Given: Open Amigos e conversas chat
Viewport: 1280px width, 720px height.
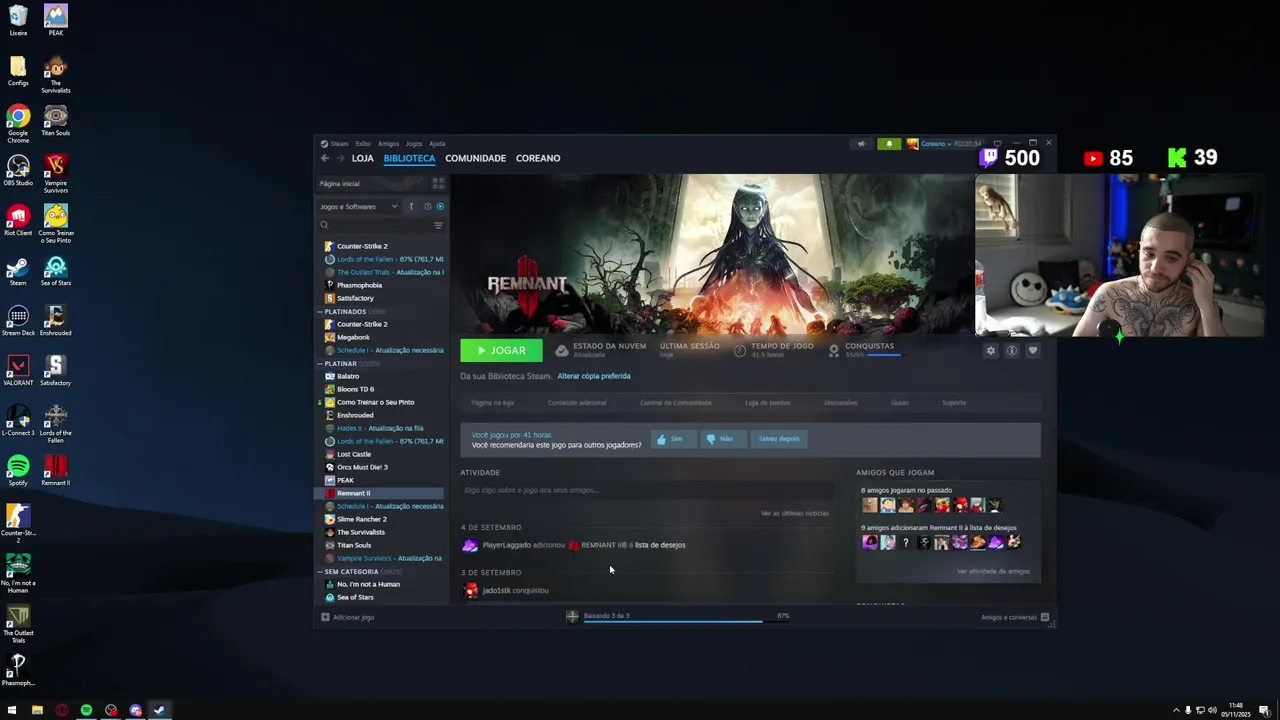Looking at the screenshot, I should point(1014,617).
